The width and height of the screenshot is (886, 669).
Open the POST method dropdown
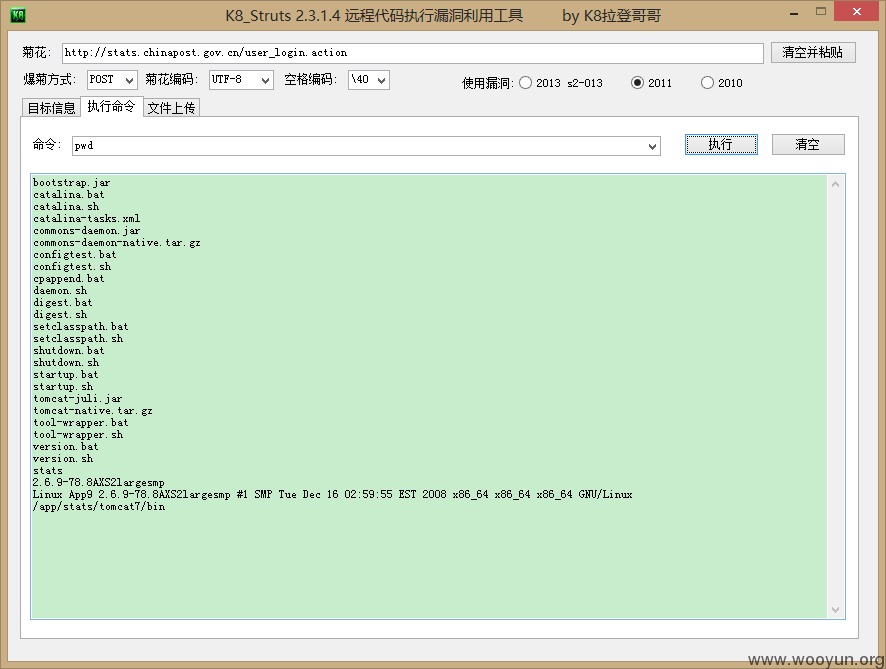point(112,80)
